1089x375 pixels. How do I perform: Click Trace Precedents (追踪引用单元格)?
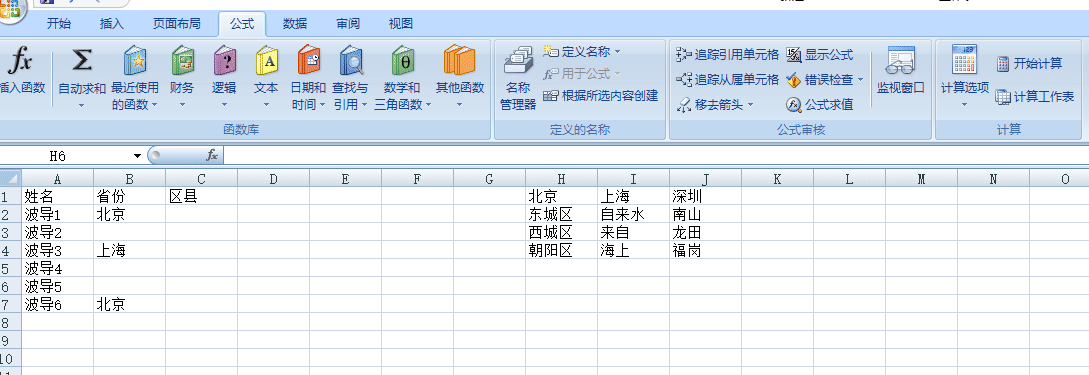click(727, 54)
